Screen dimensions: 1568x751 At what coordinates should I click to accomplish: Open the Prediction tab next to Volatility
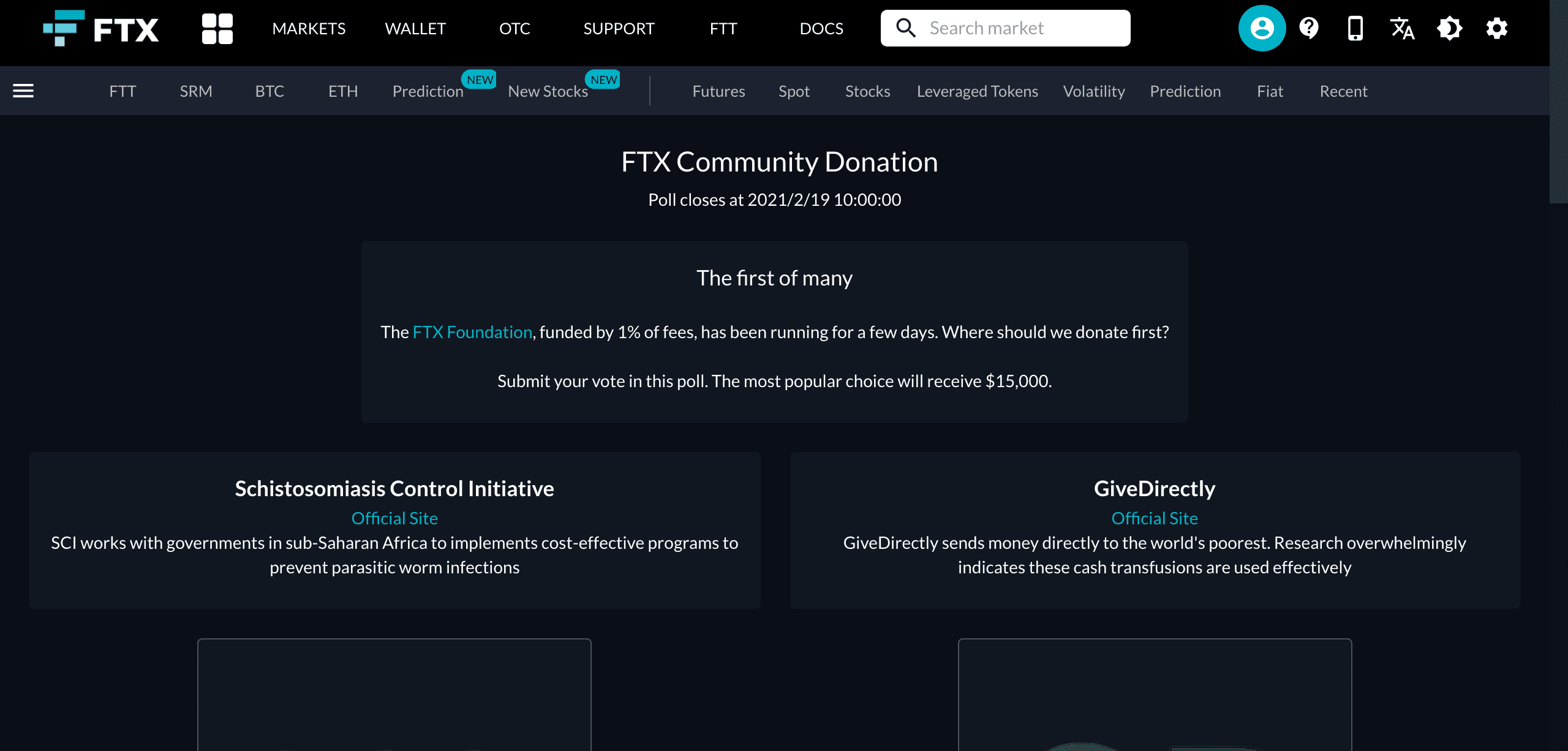[1185, 91]
